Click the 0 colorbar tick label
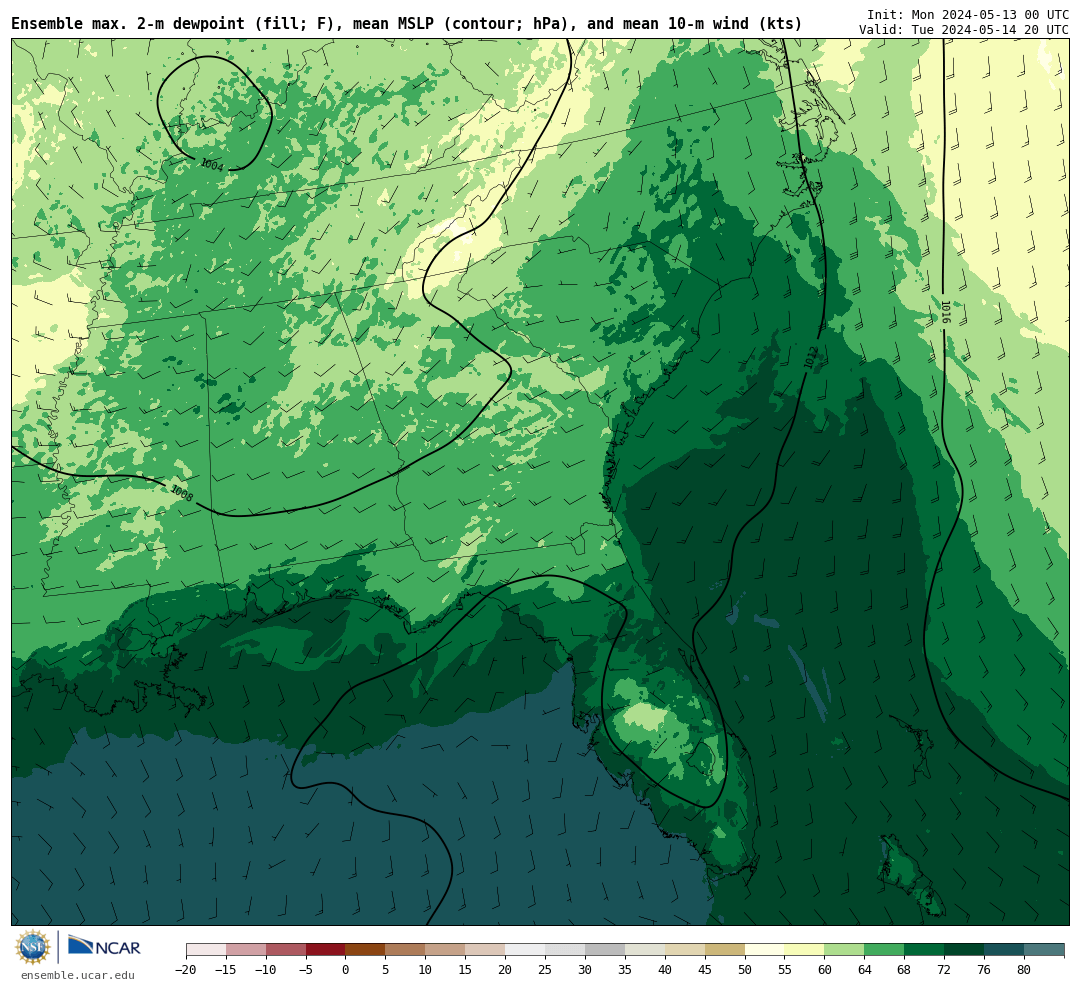 tap(345, 970)
